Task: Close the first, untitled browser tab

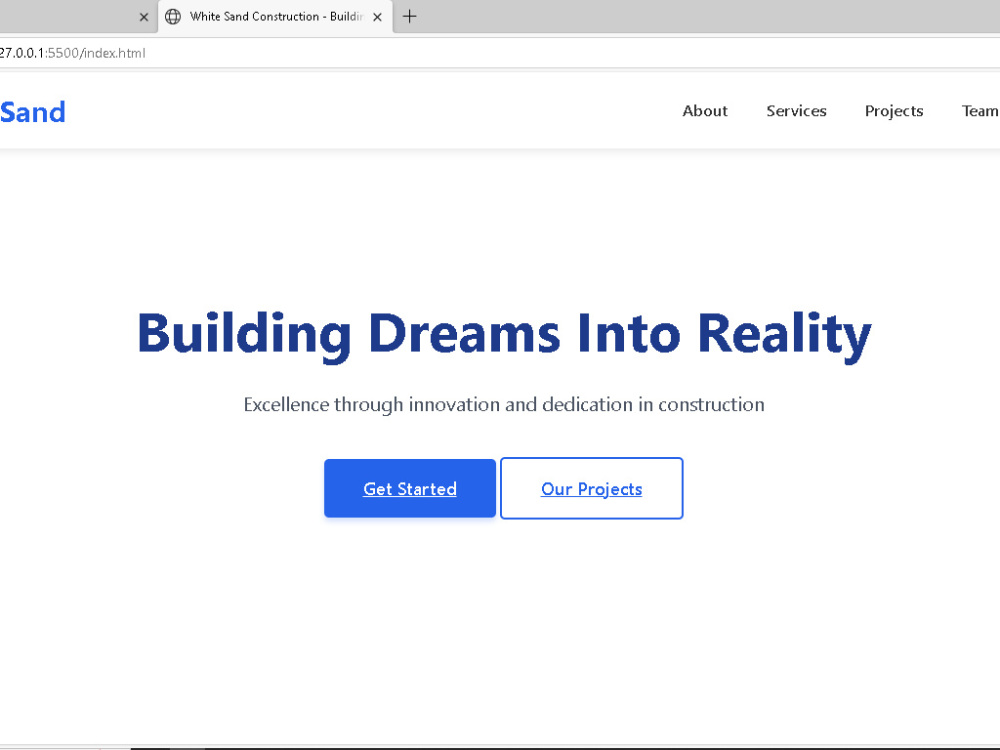Action: [143, 17]
